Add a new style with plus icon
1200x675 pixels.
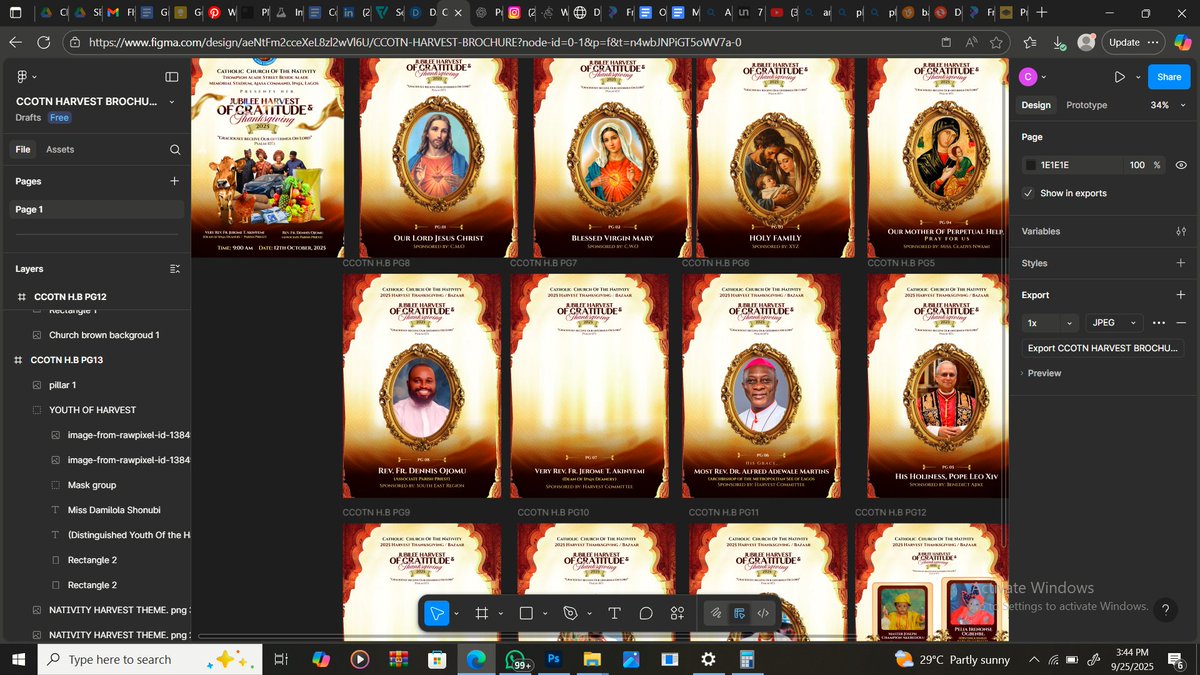[1181, 263]
